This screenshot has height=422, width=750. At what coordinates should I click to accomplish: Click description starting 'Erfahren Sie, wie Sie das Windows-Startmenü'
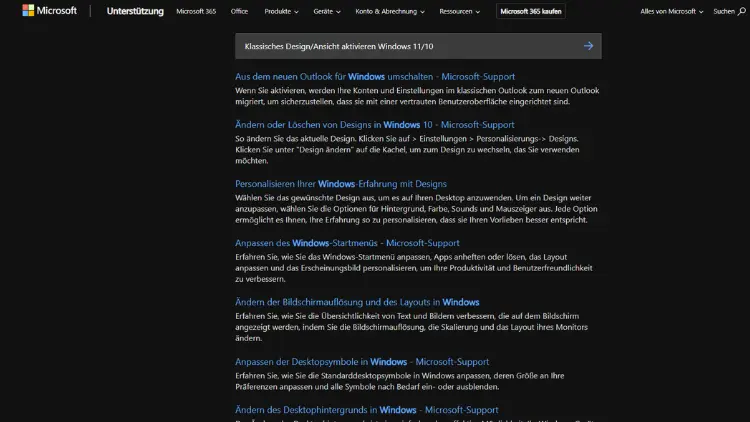pyautogui.click(x=414, y=268)
